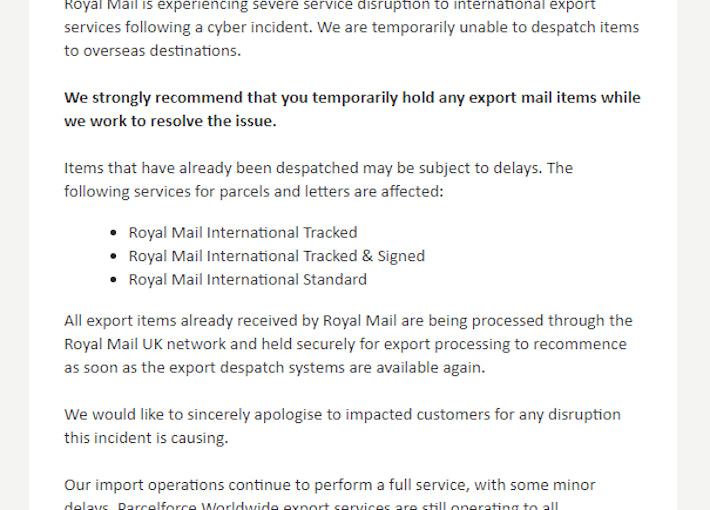Click the phrase 'international export' in the first paragraph
The height and width of the screenshot is (510, 710).
[x=520, y=5]
